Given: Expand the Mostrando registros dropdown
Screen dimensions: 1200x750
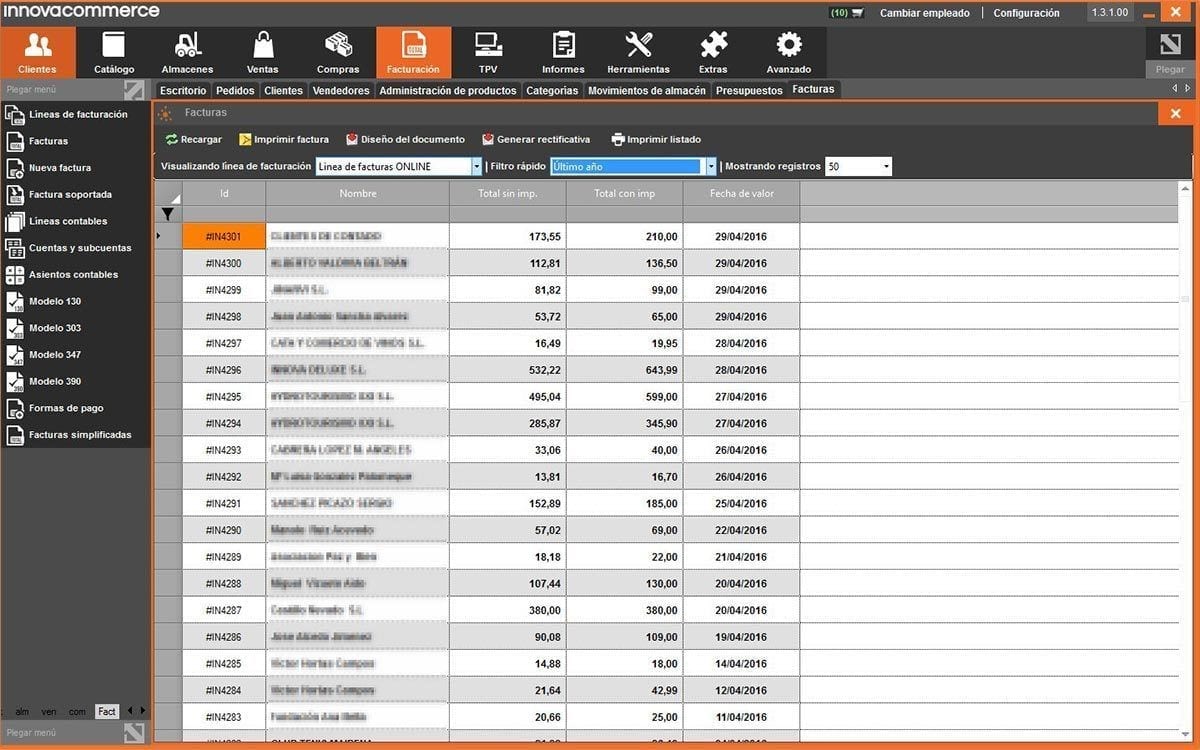Looking at the screenshot, I should (x=886, y=167).
